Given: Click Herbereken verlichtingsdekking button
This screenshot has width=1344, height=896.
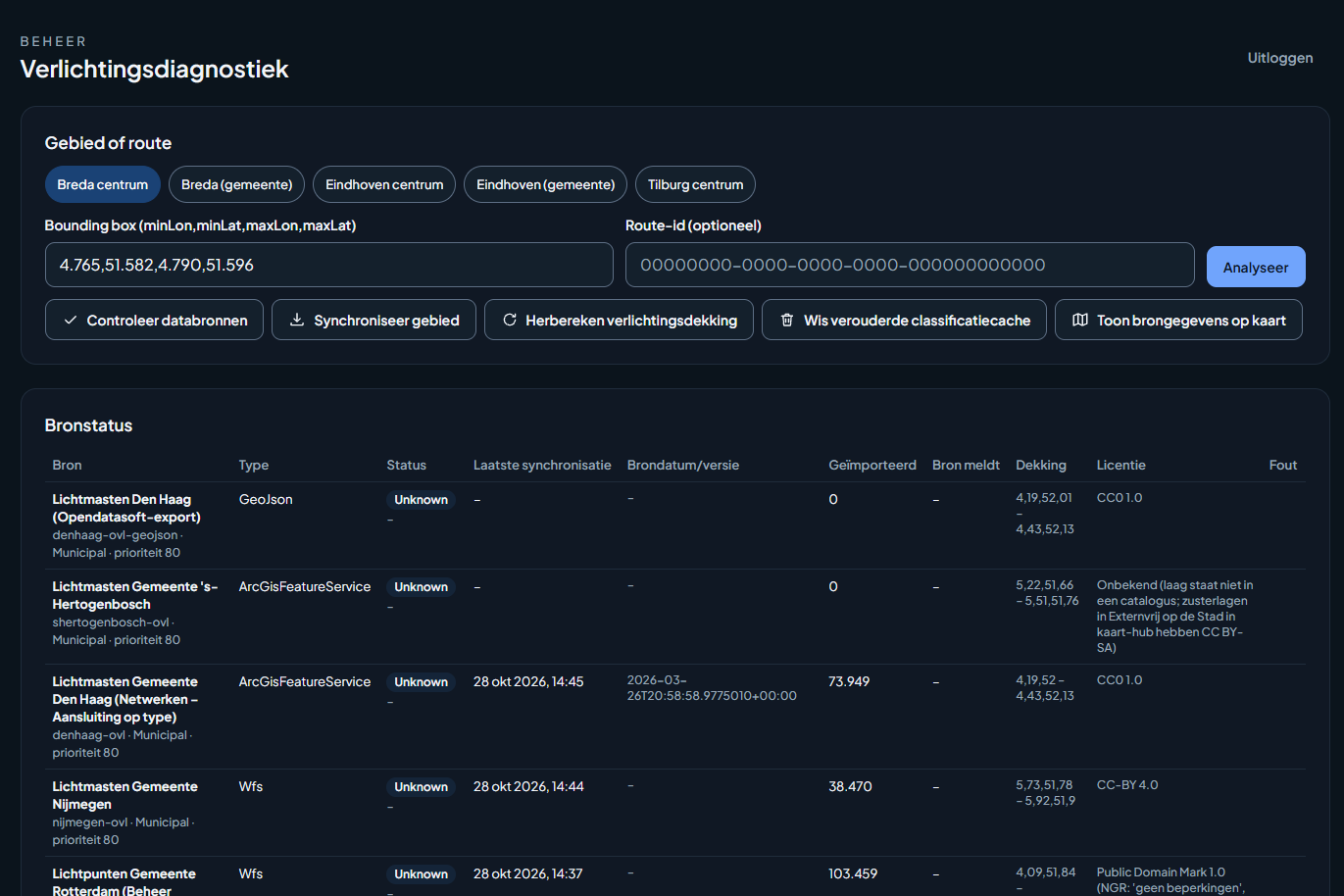Looking at the screenshot, I should coord(619,320).
